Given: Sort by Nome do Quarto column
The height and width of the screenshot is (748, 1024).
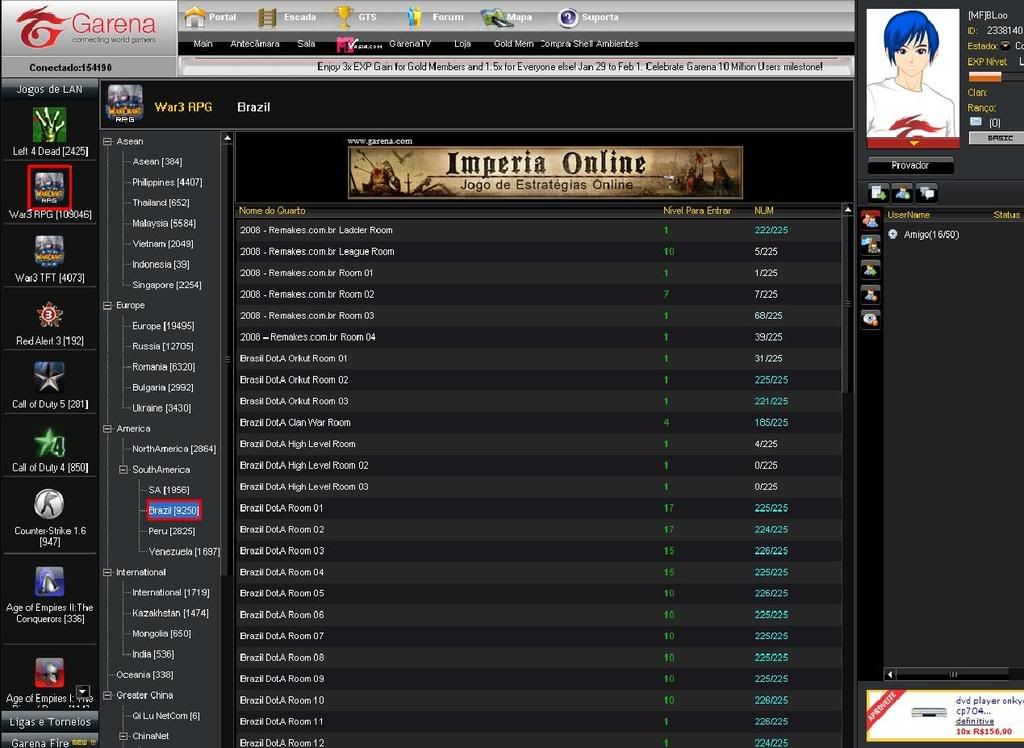Looking at the screenshot, I should [272, 210].
